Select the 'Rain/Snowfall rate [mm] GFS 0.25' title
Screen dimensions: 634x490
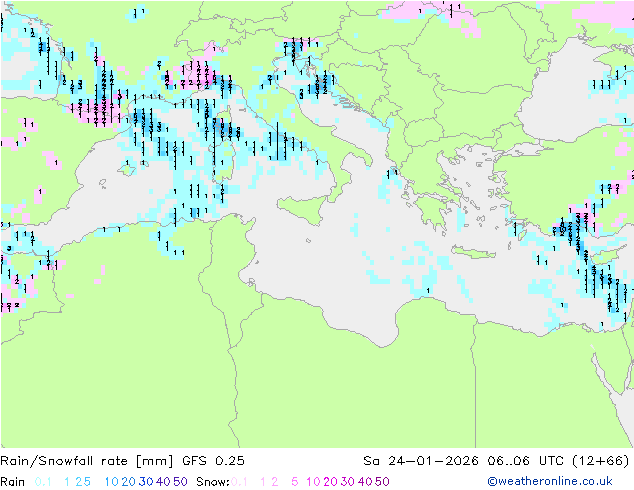click(123, 461)
